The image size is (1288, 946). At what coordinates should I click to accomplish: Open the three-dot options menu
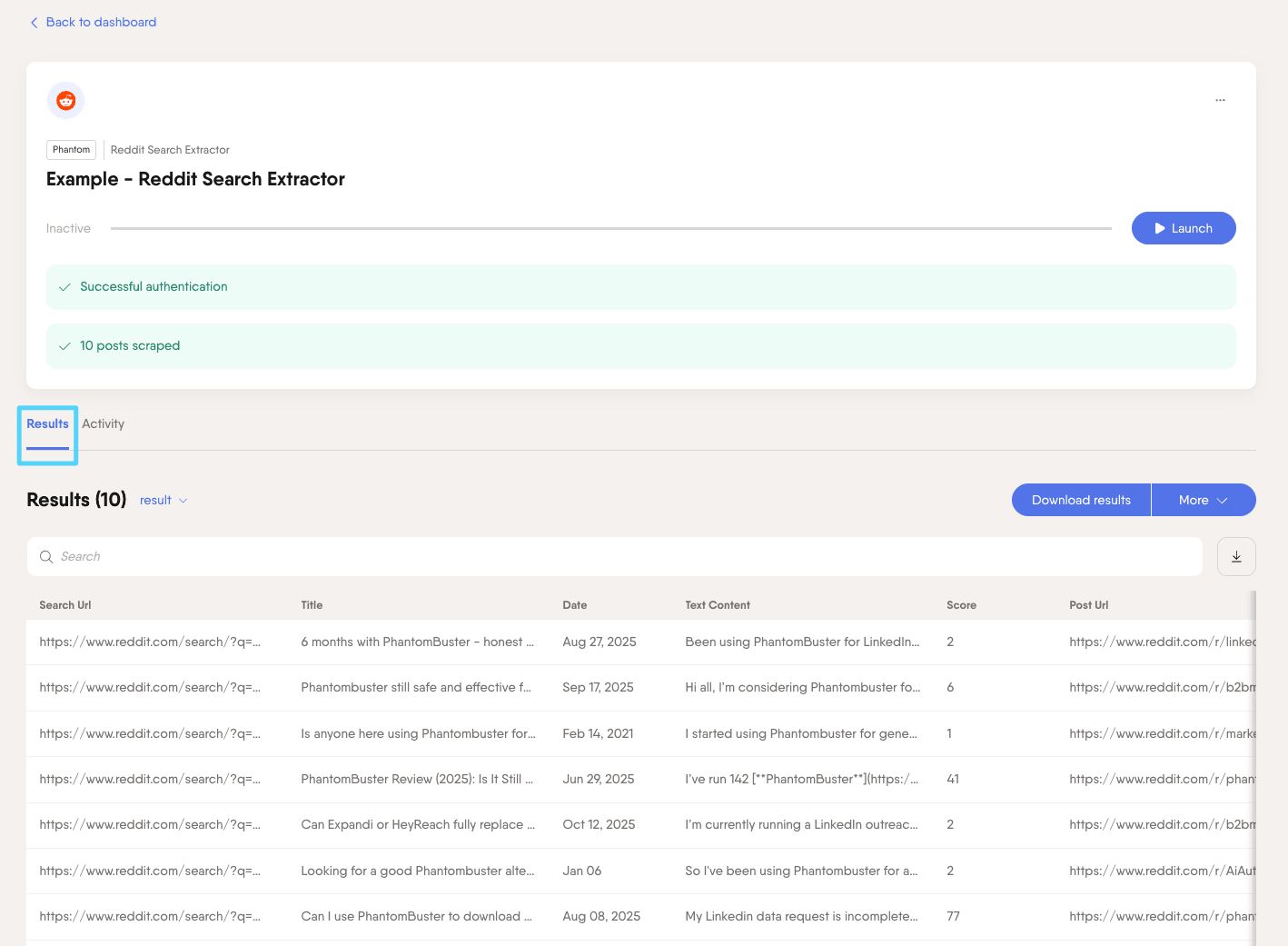click(1220, 100)
